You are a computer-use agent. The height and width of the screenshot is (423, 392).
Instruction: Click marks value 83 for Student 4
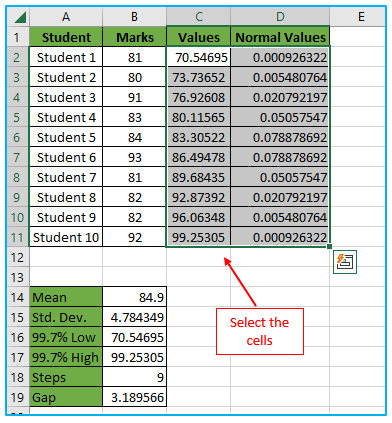(134, 117)
